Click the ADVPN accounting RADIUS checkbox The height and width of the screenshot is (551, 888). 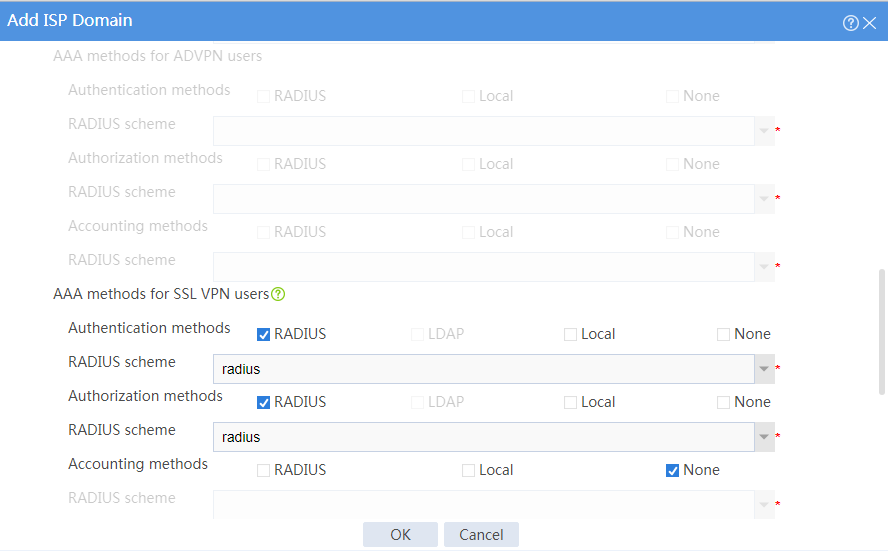point(263,233)
